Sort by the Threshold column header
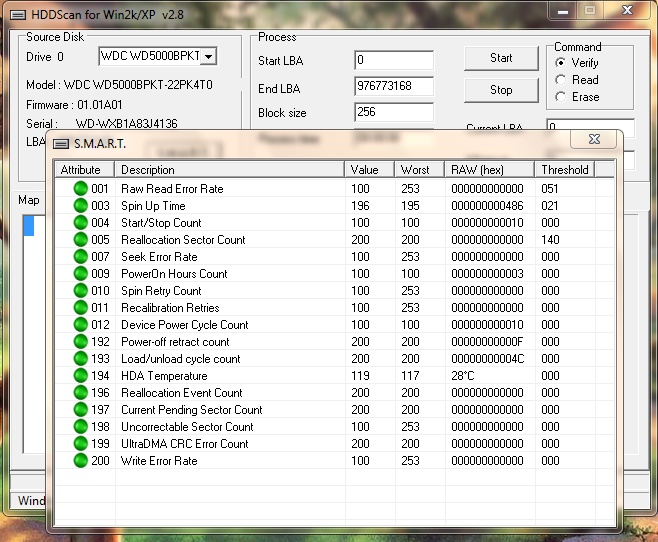Image resolution: width=658 pixels, height=542 pixels. click(565, 169)
